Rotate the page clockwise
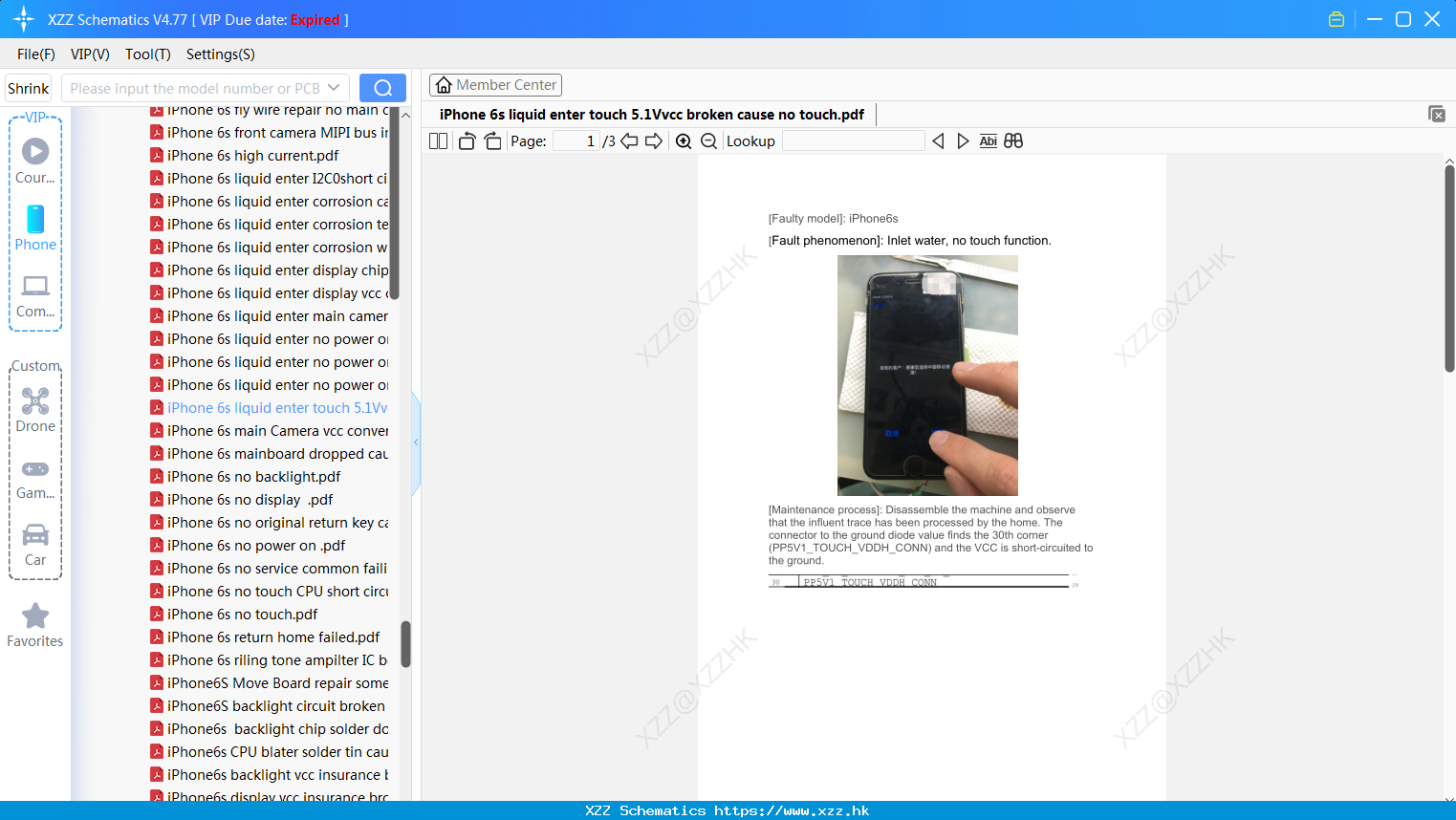The width and height of the screenshot is (1456, 820). click(x=492, y=141)
